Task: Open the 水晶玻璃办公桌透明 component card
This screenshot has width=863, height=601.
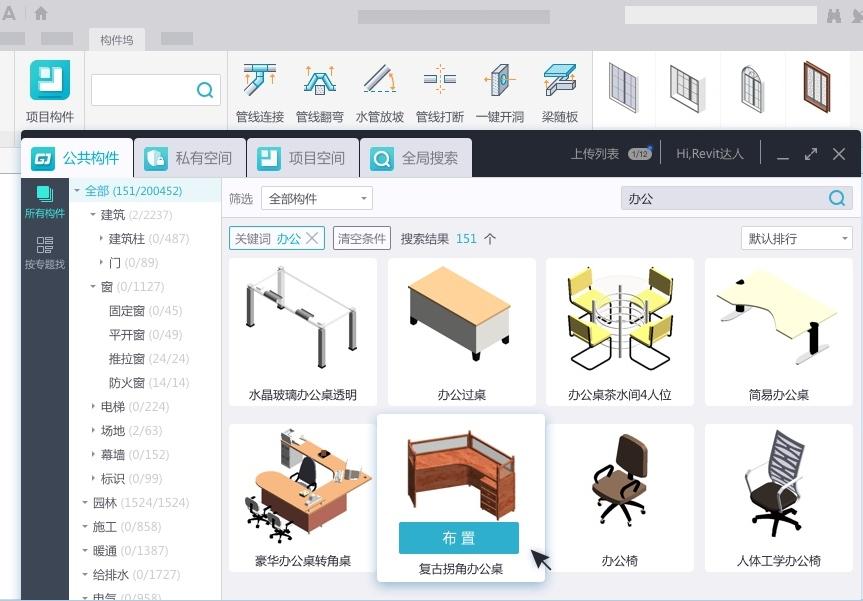Action: click(303, 332)
